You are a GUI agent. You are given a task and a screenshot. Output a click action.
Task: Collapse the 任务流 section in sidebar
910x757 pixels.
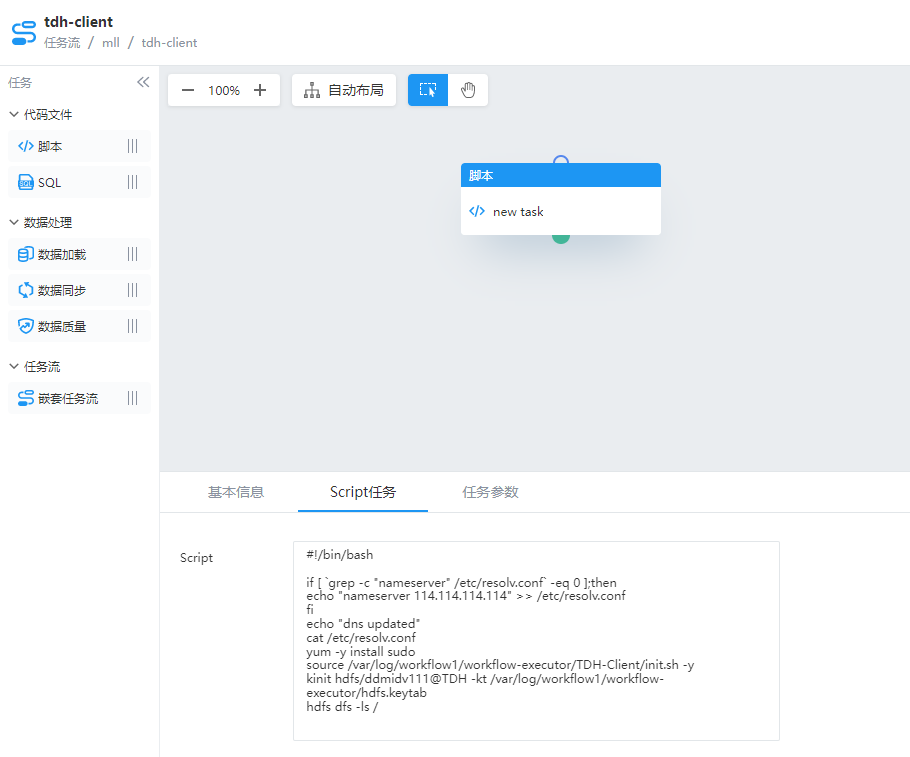point(14,367)
